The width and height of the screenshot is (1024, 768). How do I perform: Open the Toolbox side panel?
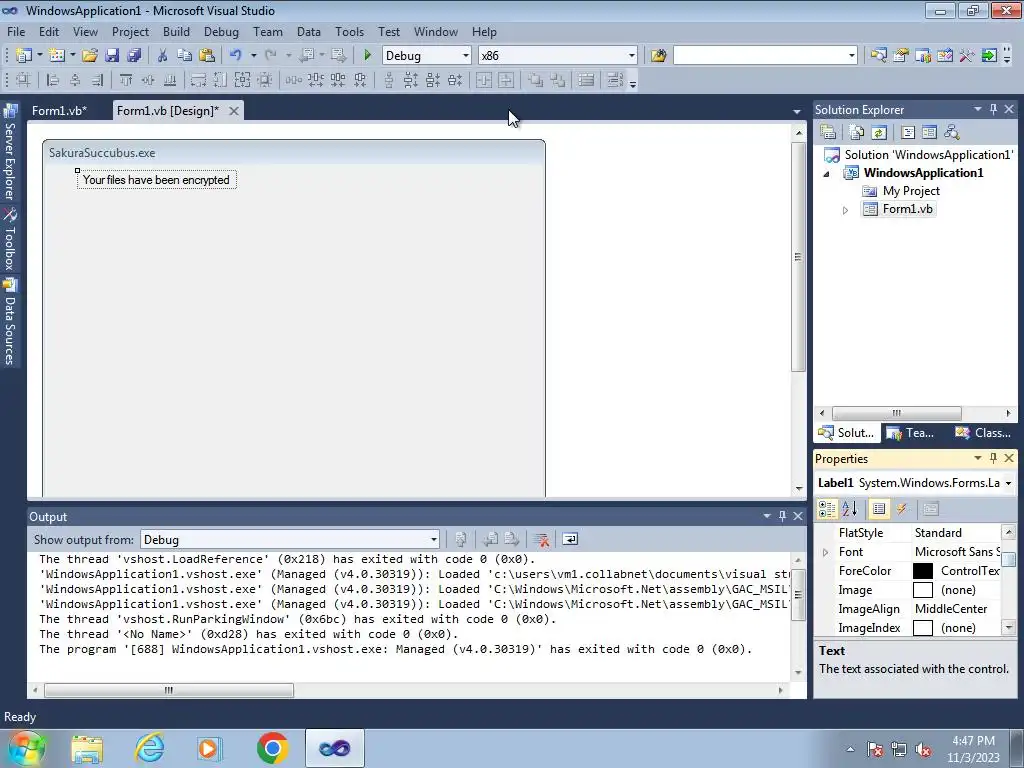click(10, 240)
